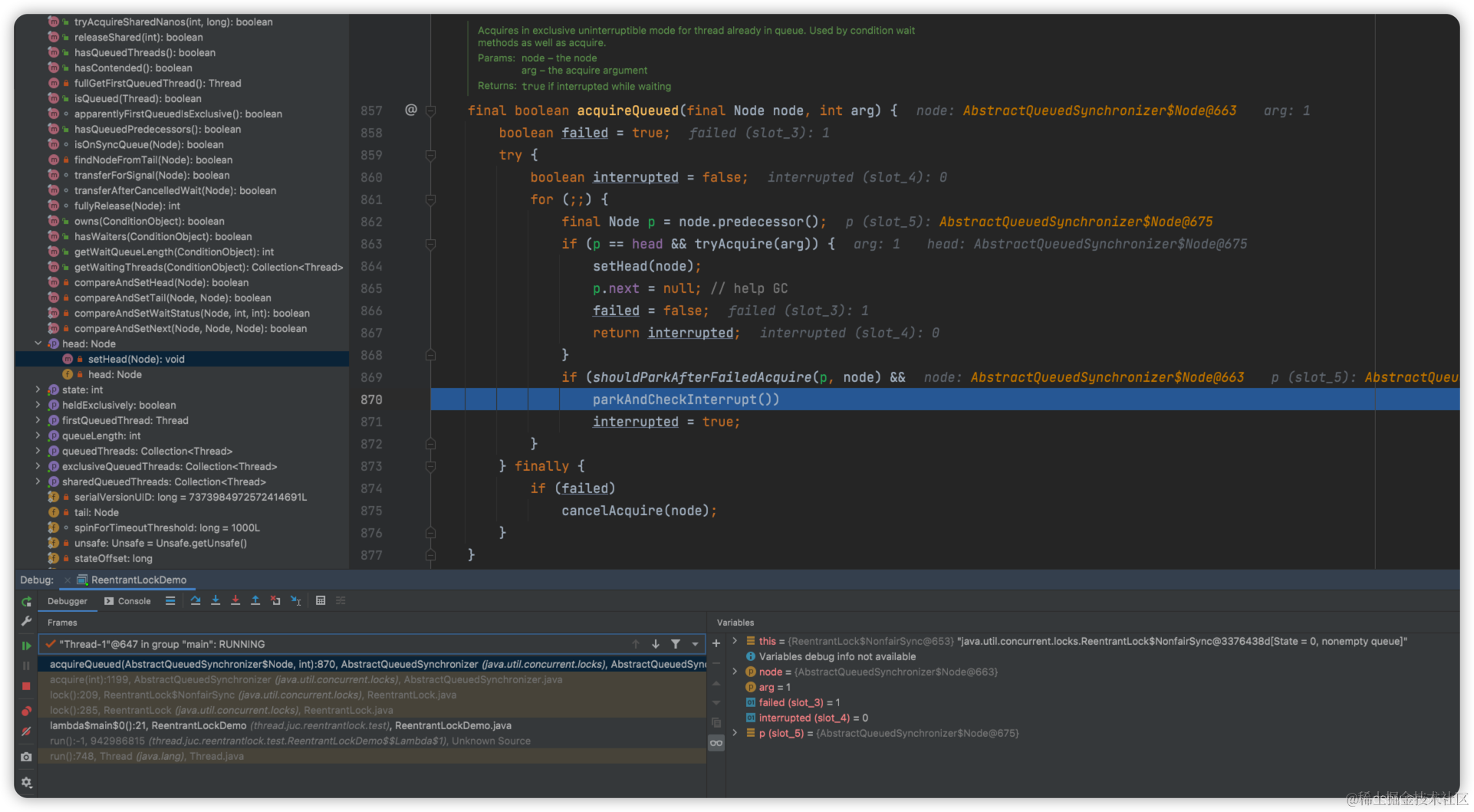
Task: Rerun ReentrantLockDemo debug session
Action: [26, 602]
